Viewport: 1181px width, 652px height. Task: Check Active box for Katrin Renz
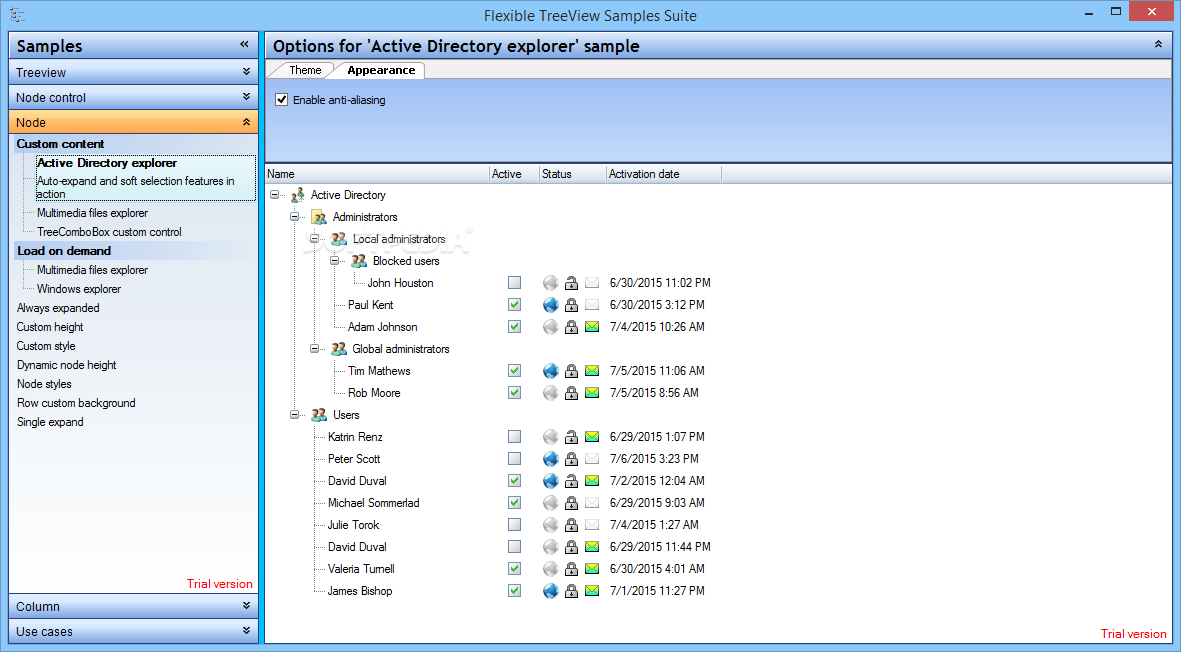coord(514,437)
